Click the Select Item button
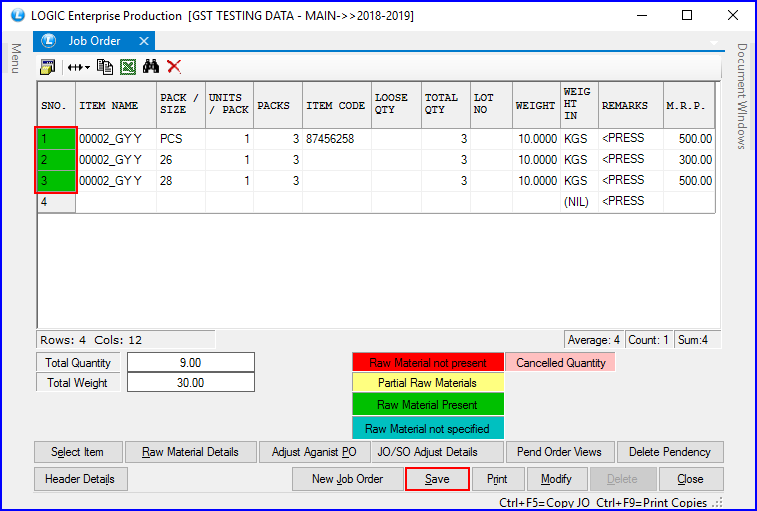 pyautogui.click(x=78, y=452)
